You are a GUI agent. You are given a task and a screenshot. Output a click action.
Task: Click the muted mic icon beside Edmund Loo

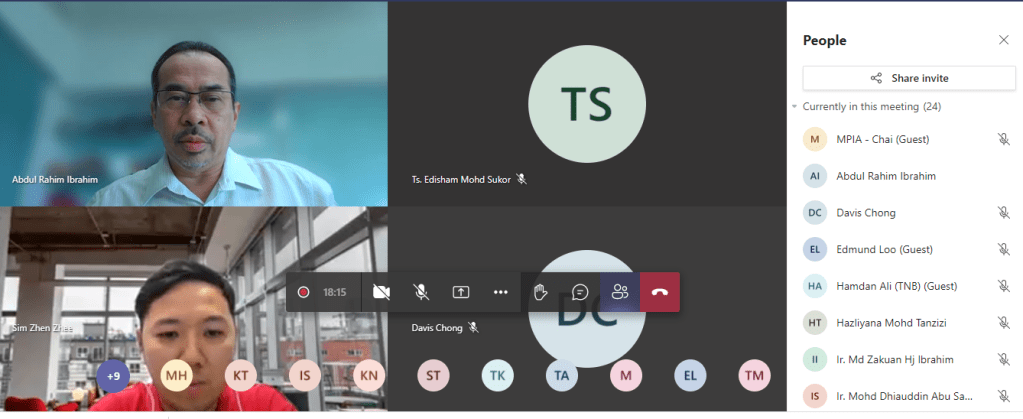pyautogui.click(x=1003, y=249)
